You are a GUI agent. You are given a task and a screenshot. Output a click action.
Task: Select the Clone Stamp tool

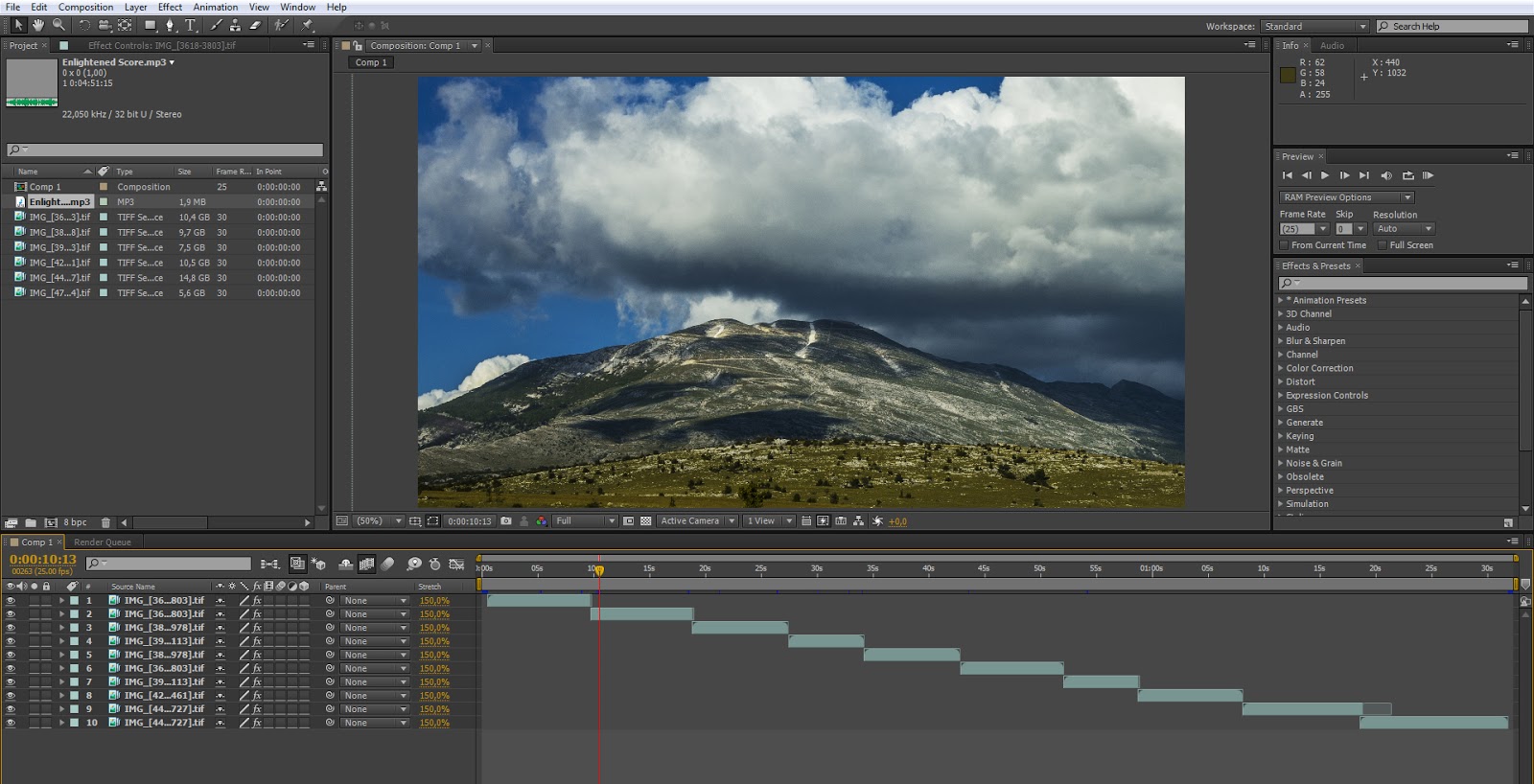[x=235, y=26]
